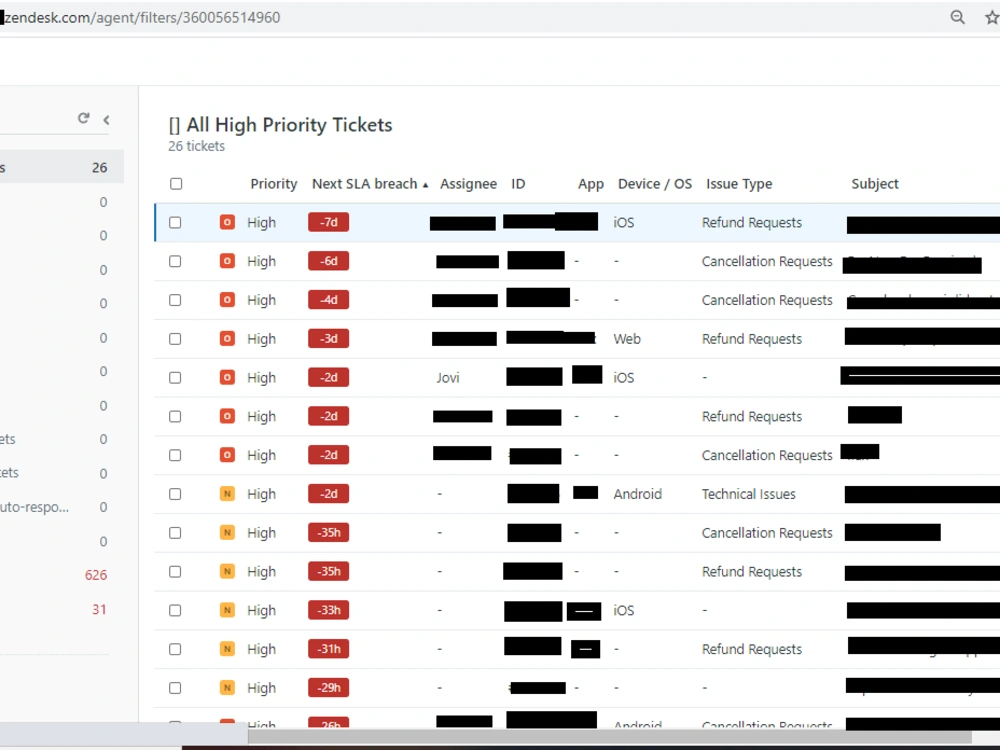Viewport: 1000px width, 750px height.
Task: Sort by the Issue Type column header
Action: click(x=739, y=184)
